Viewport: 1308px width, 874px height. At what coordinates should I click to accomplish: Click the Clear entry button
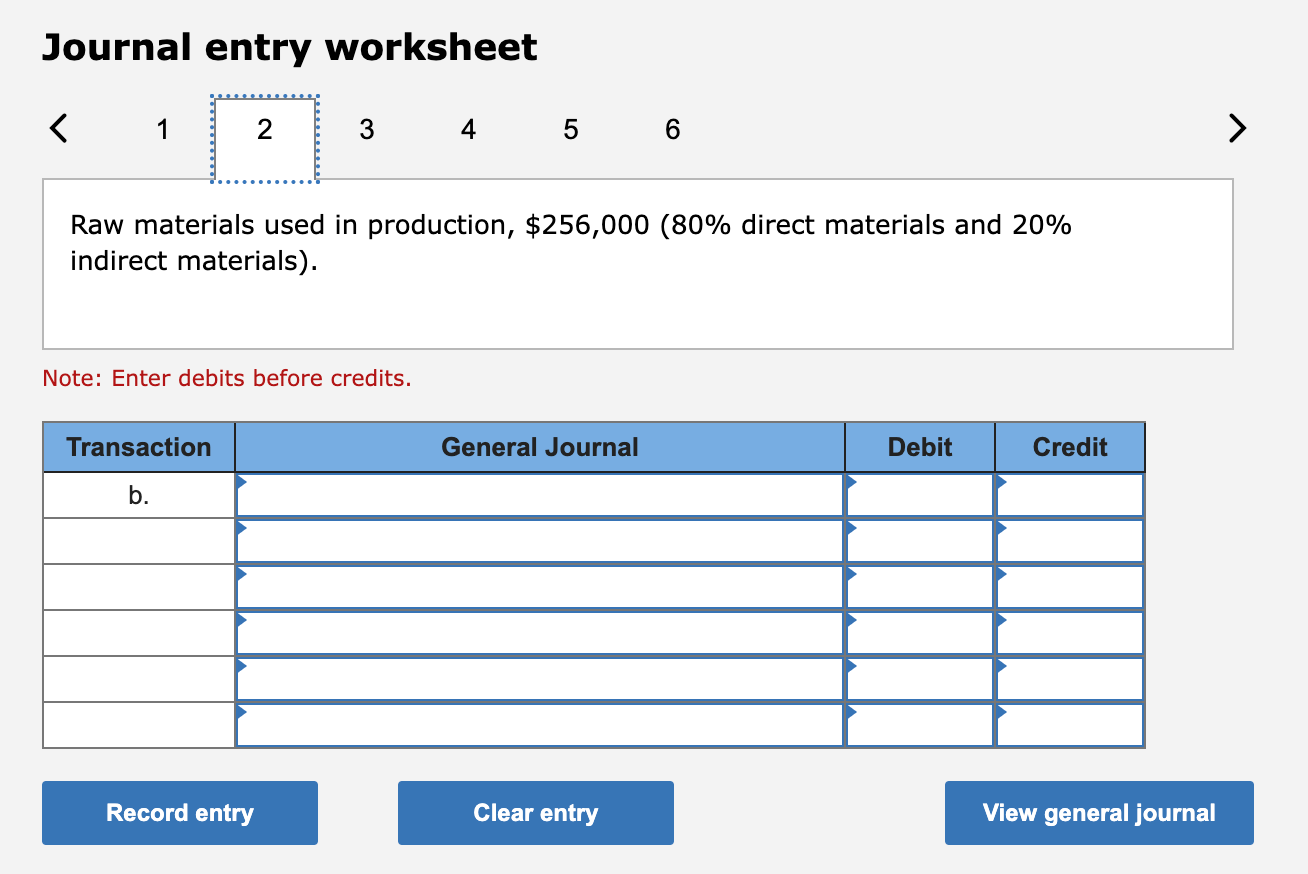535,812
